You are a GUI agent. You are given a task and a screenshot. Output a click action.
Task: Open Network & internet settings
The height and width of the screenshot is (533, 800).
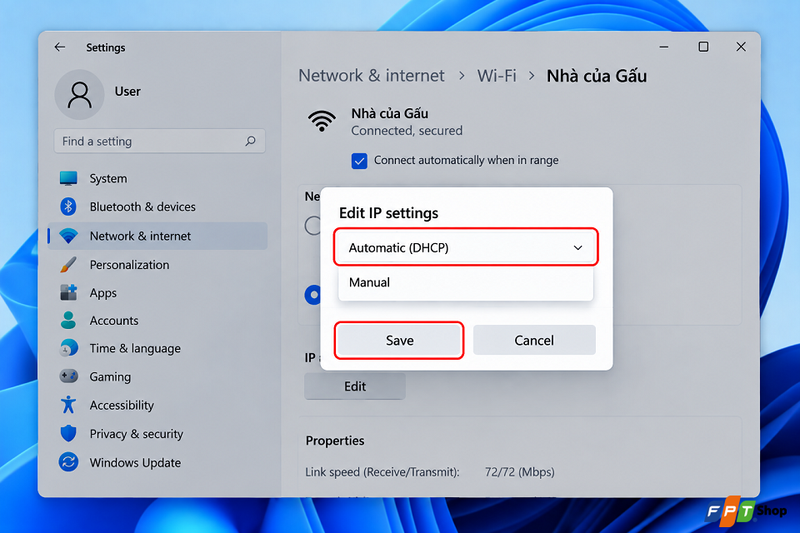click(x=157, y=236)
